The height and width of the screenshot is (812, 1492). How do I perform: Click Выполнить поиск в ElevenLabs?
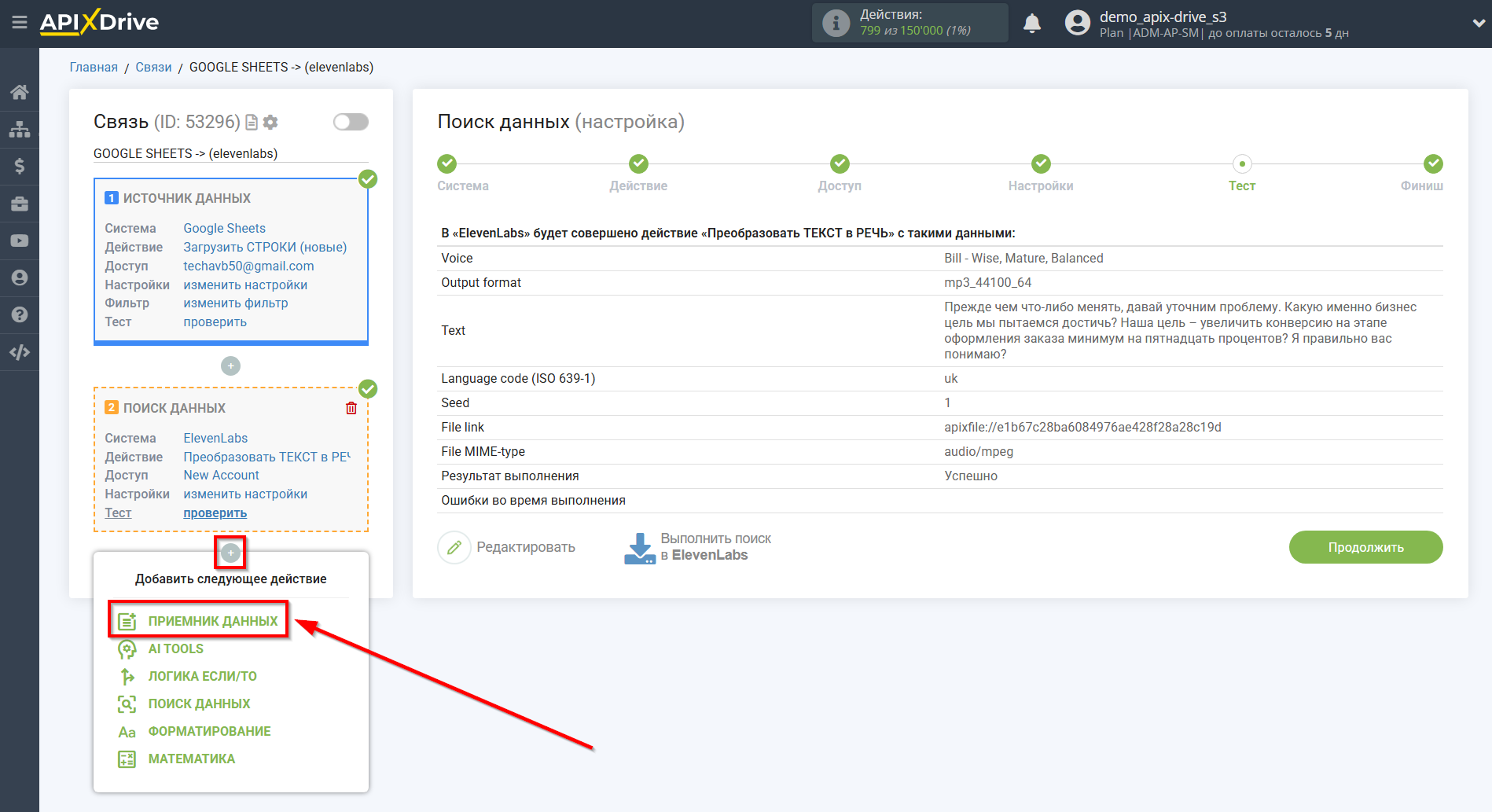pos(698,547)
